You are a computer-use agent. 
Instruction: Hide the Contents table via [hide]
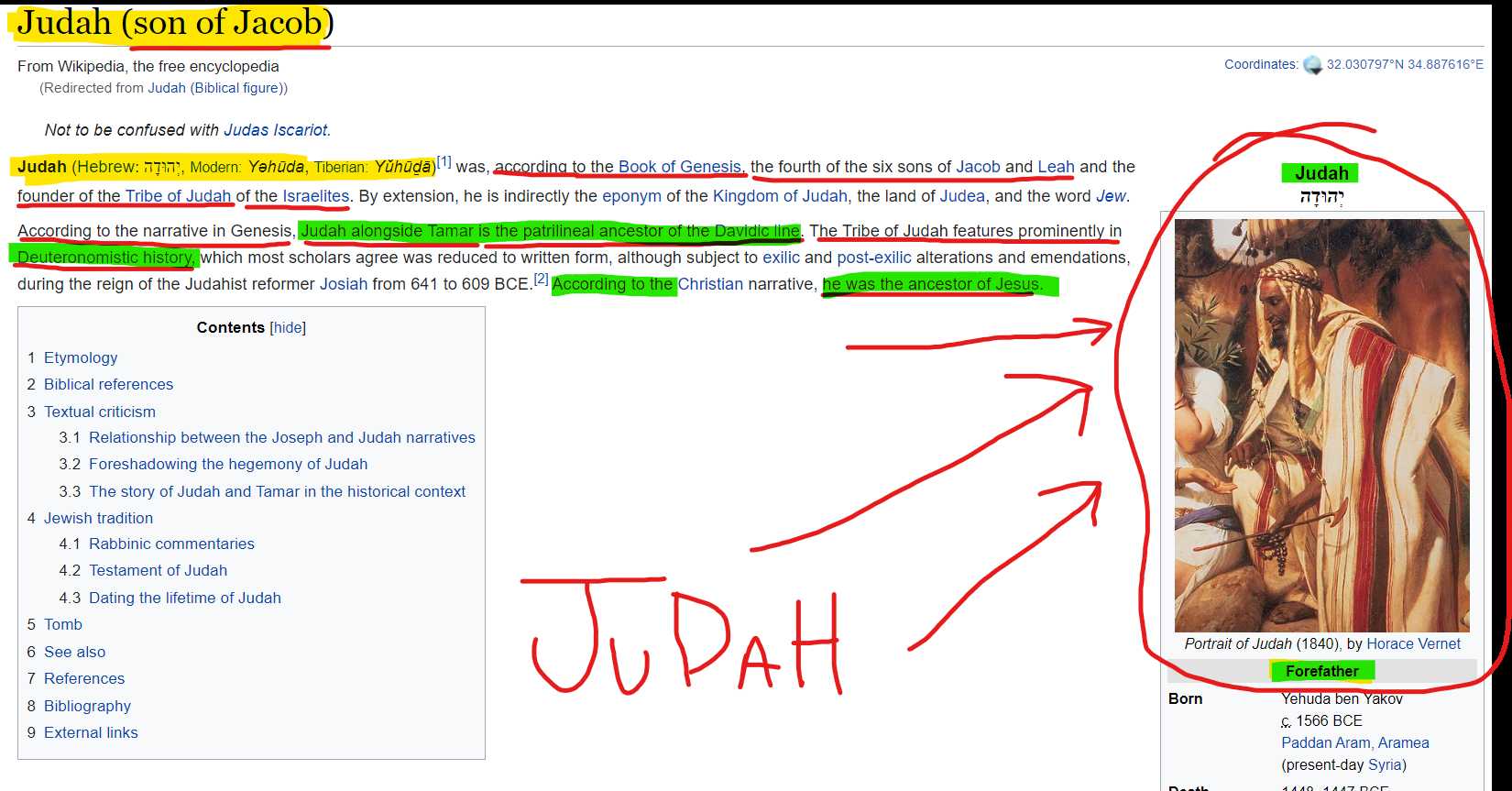[x=288, y=328]
